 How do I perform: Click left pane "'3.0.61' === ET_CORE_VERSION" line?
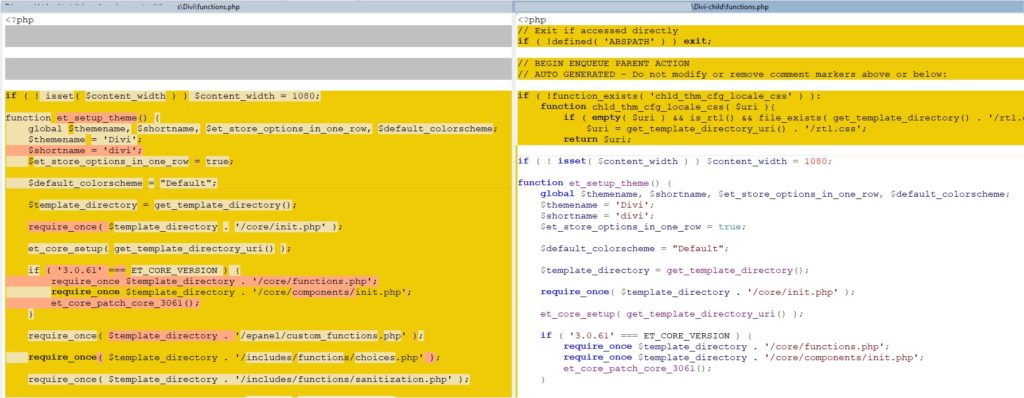pyautogui.click(x=134, y=270)
